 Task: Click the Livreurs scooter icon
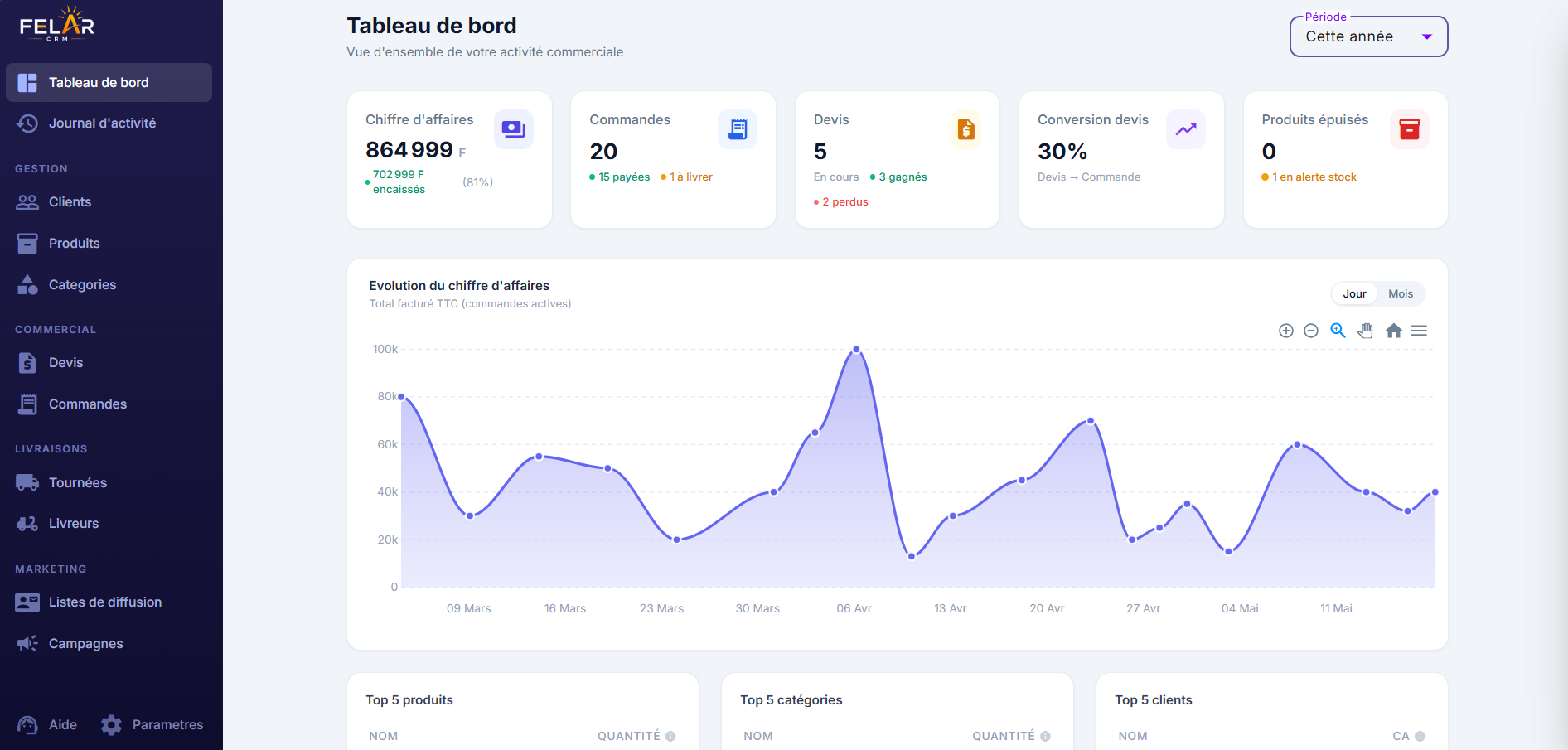click(x=27, y=524)
